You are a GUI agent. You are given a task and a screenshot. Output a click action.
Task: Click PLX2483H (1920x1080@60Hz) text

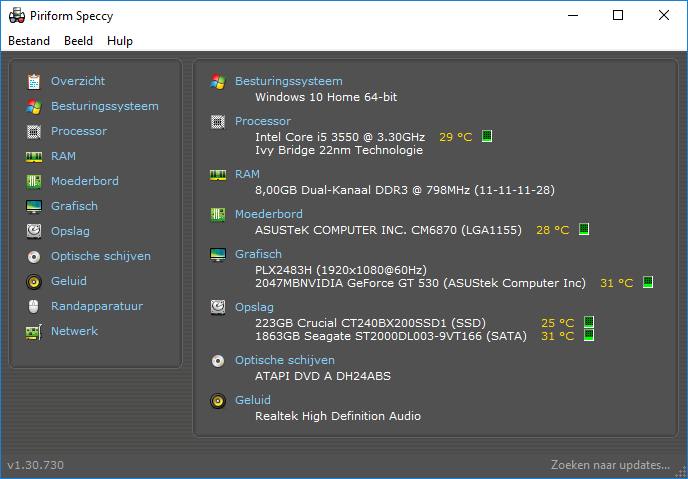[341, 270]
